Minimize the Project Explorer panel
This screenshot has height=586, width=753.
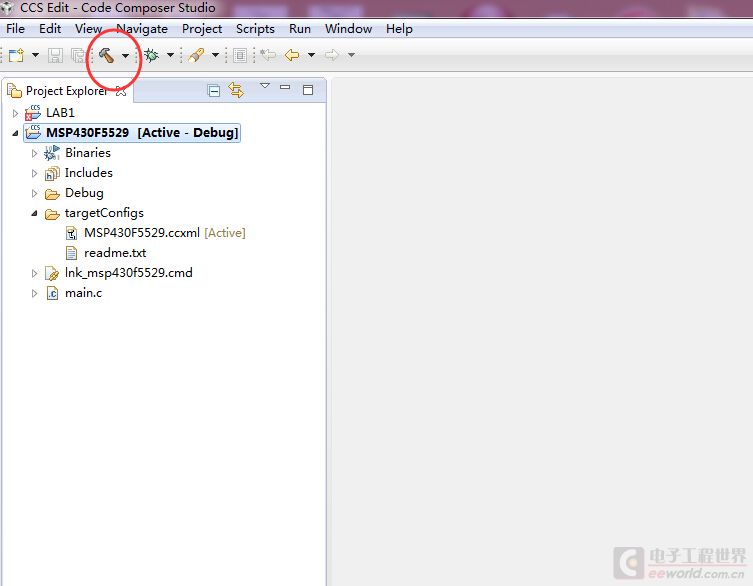285,87
